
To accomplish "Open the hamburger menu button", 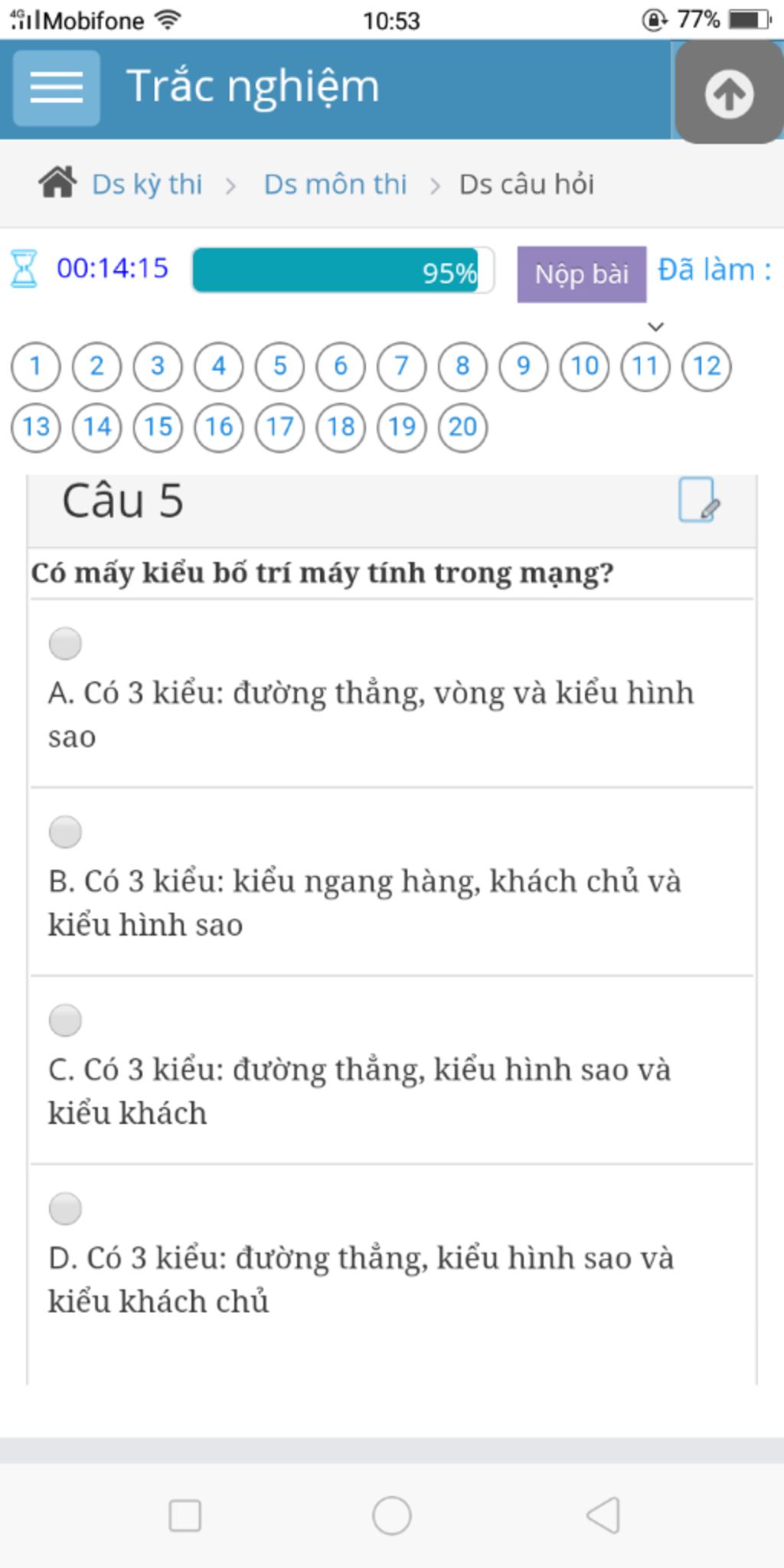I will click(x=57, y=88).
